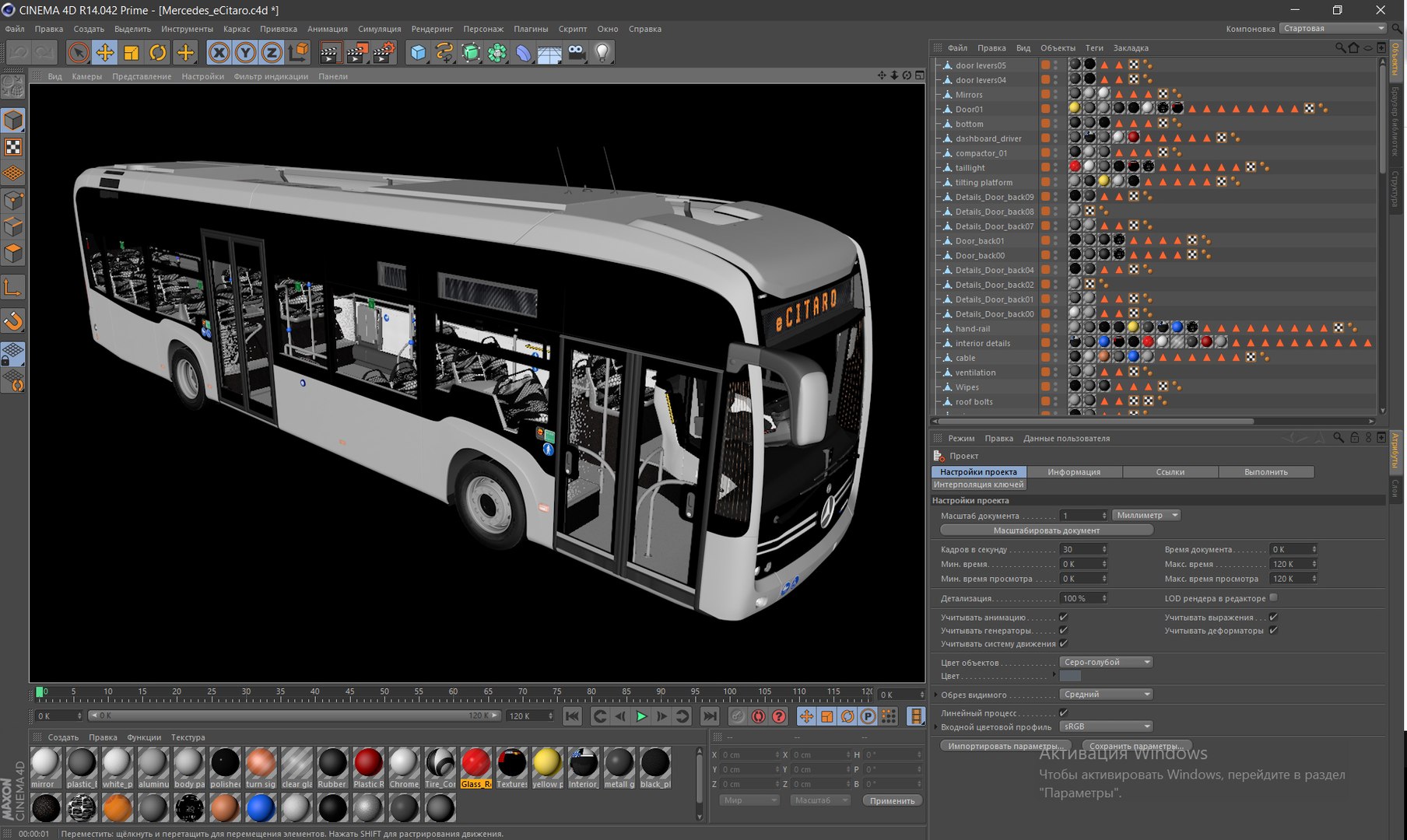Open the Файл menu
The height and width of the screenshot is (840, 1407).
click(x=15, y=29)
